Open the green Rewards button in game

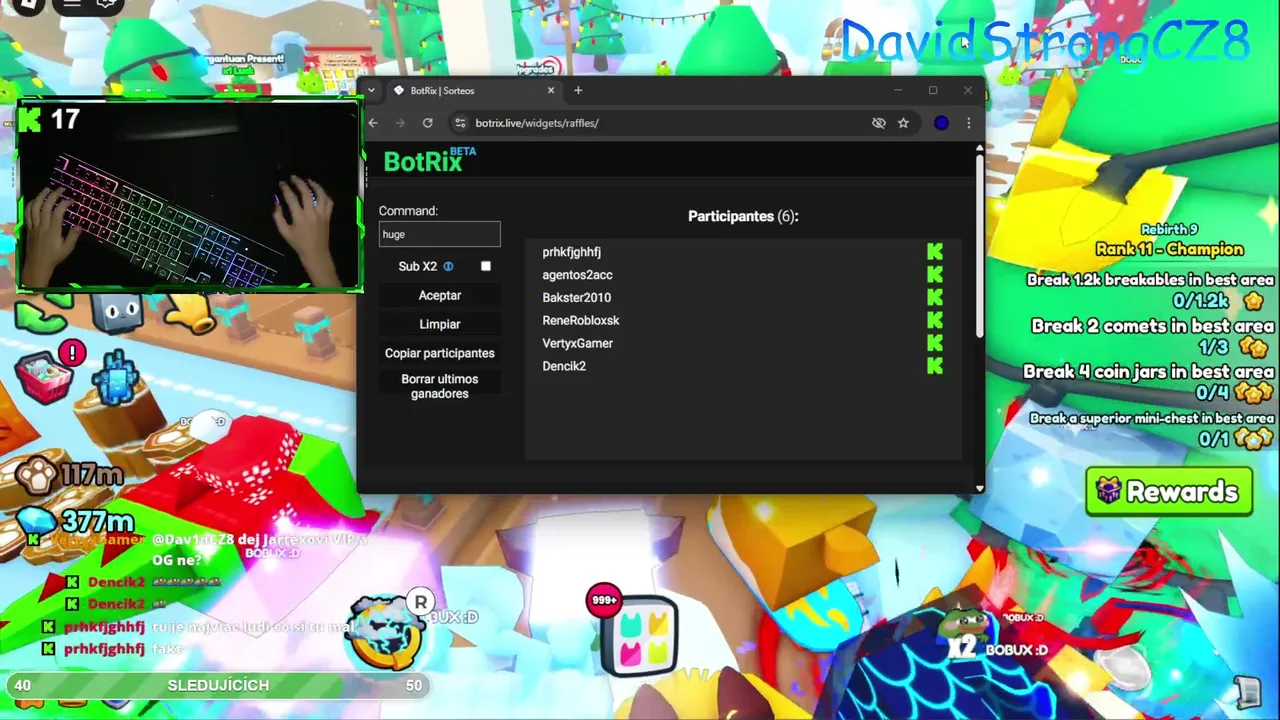coord(1169,492)
